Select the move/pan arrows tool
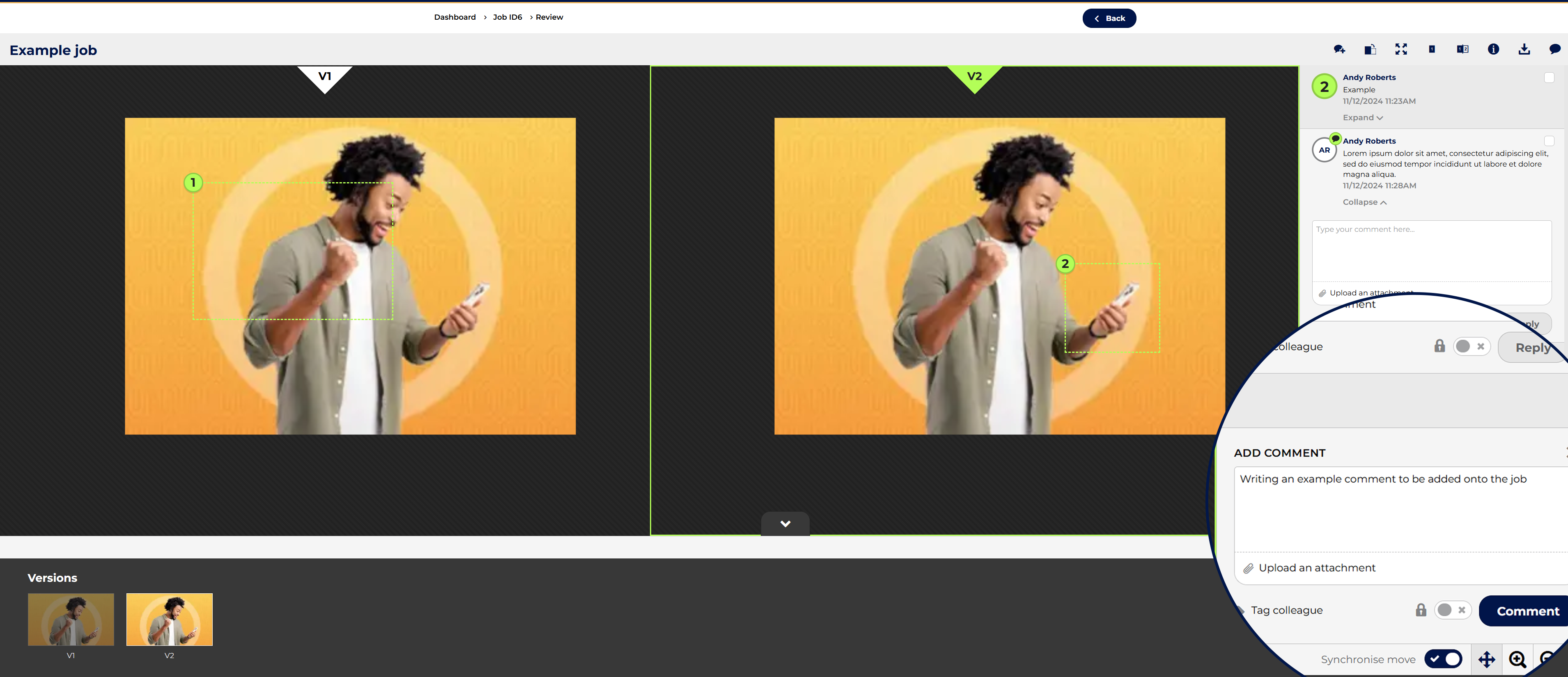This screenshot has height=677, width=1568. click(1486, 659)
